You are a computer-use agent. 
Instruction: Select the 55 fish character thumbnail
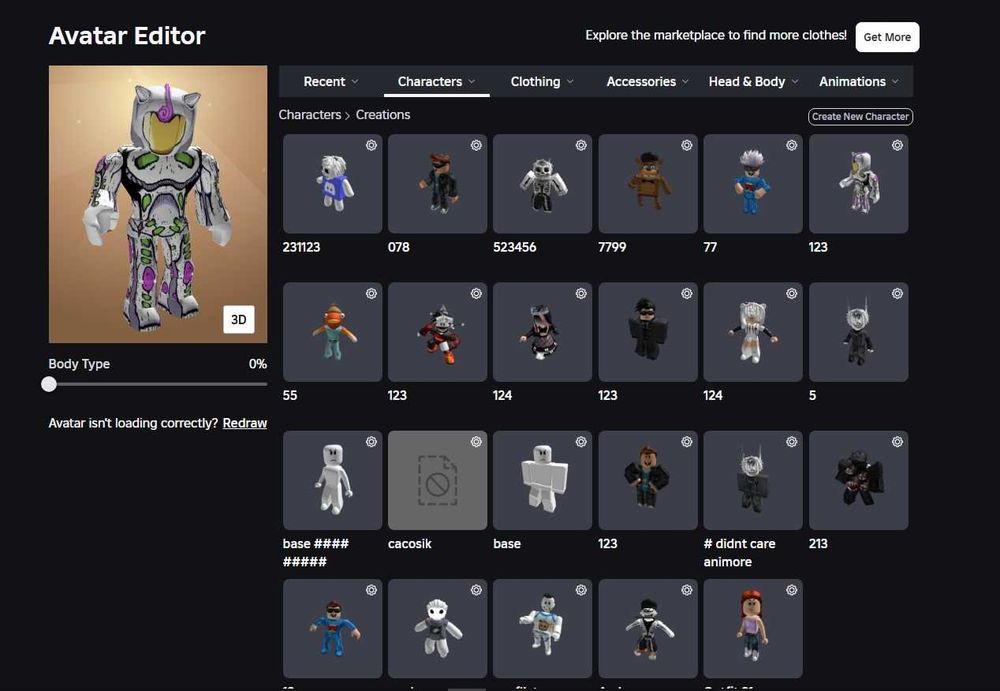332,332
